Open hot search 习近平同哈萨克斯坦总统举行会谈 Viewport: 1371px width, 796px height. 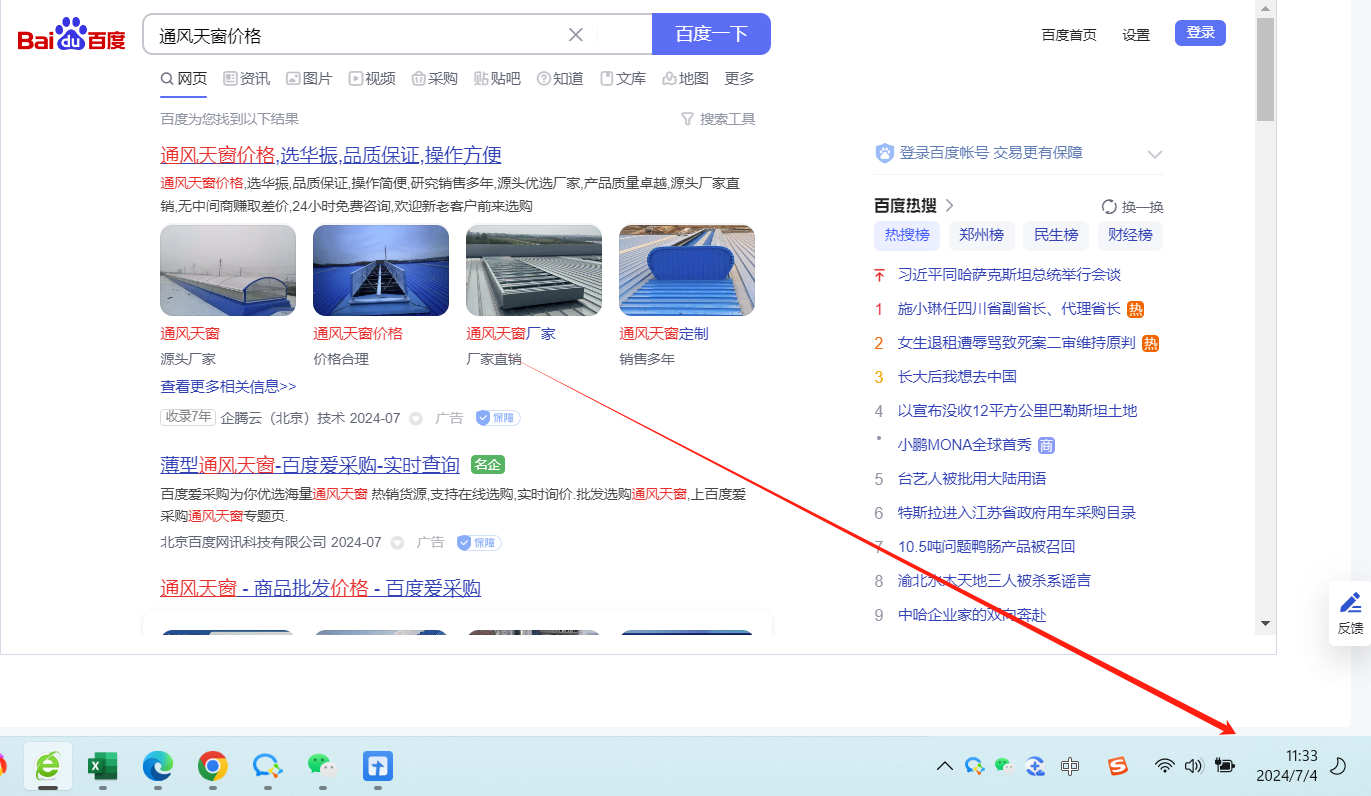click(1009, 275)
